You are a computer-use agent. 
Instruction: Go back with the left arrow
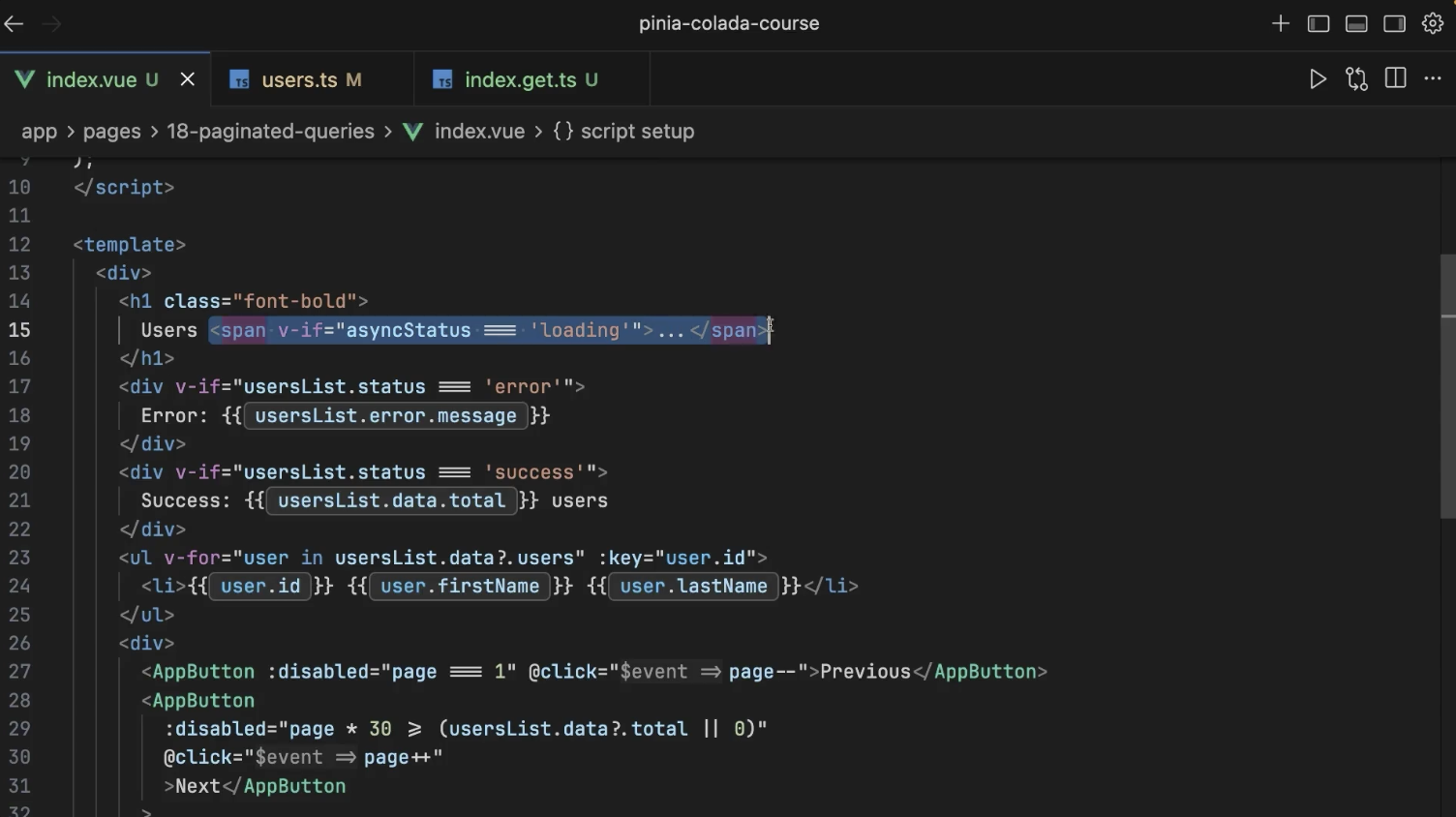coord(14,24)
